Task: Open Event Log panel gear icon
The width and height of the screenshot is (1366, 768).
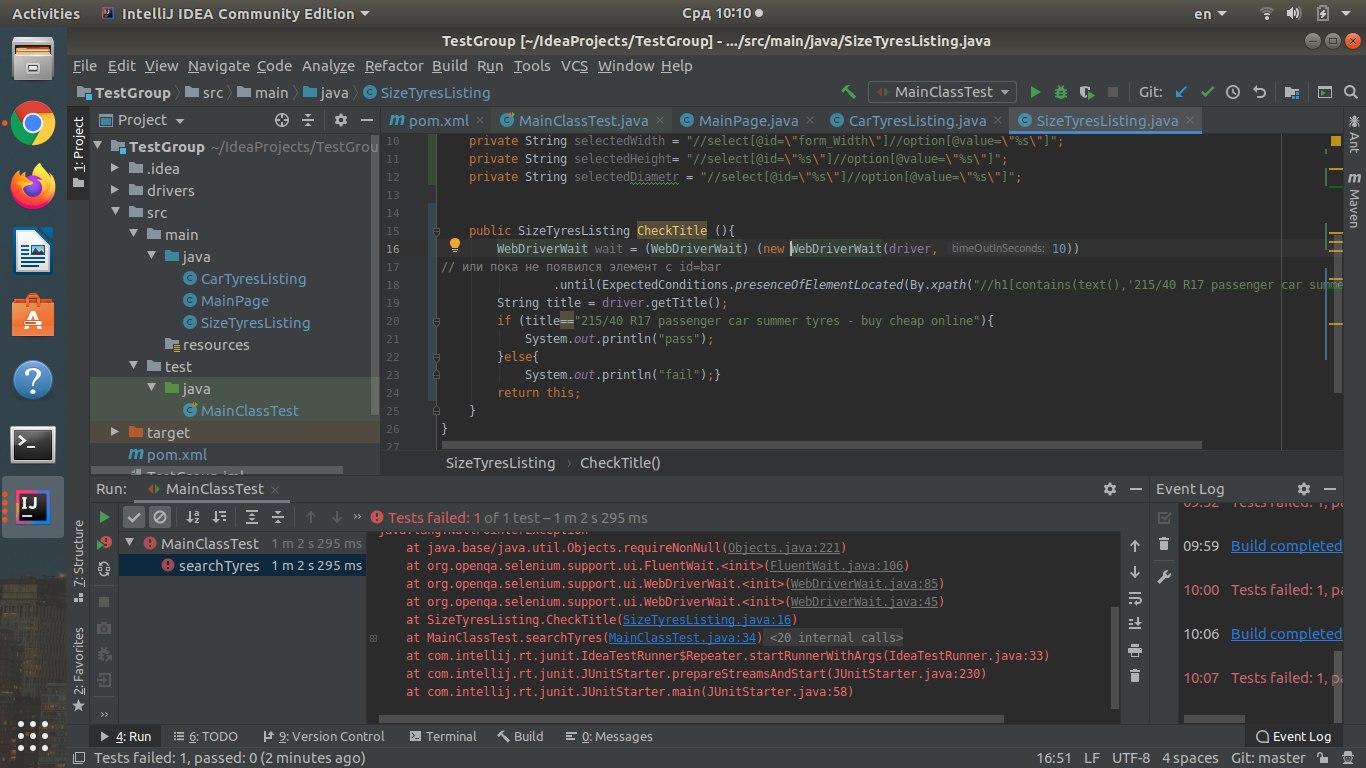Action: pyautogui.click(x=1303, y=489)
